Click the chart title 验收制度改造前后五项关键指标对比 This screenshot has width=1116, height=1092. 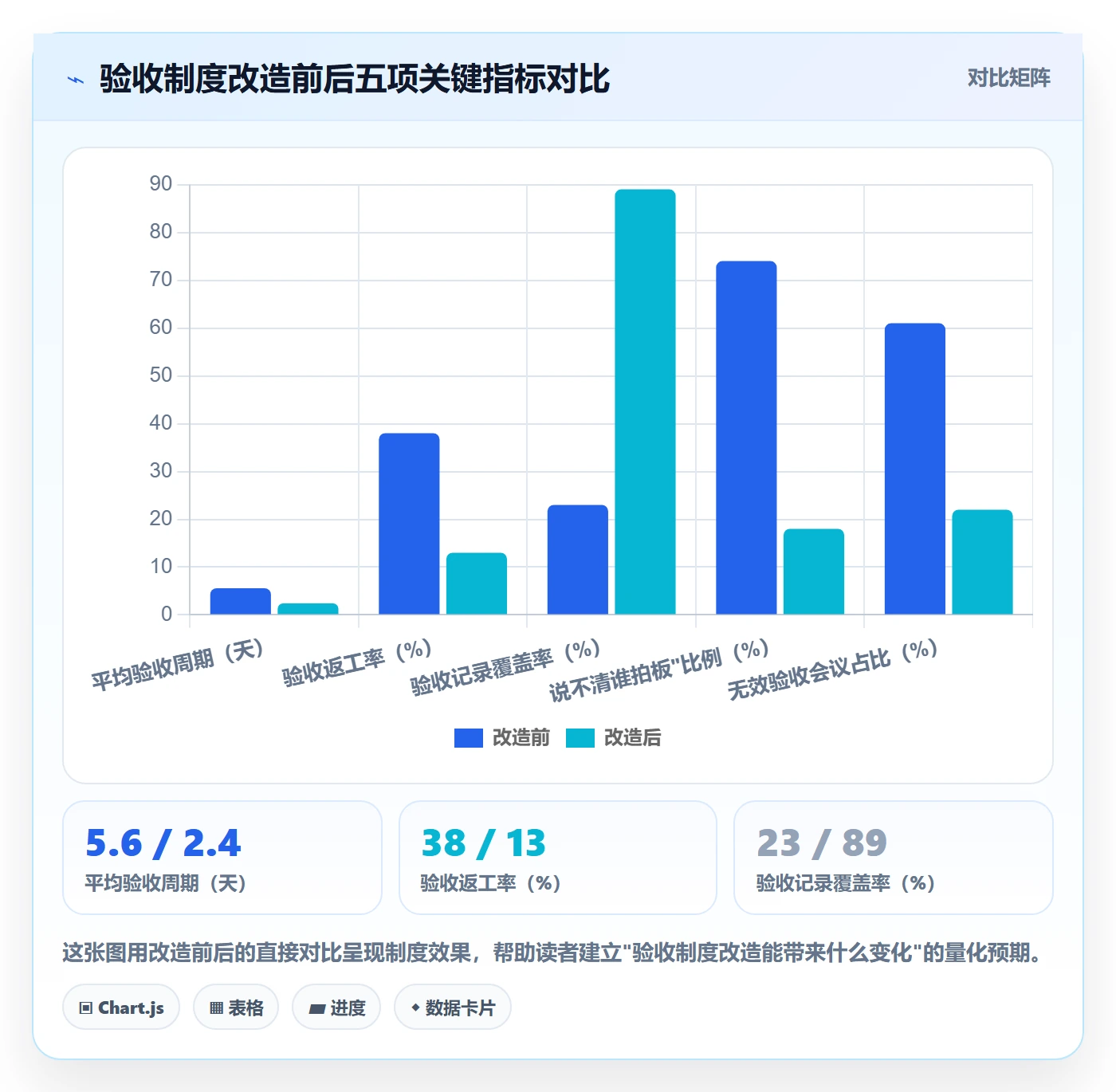(355, 79)
